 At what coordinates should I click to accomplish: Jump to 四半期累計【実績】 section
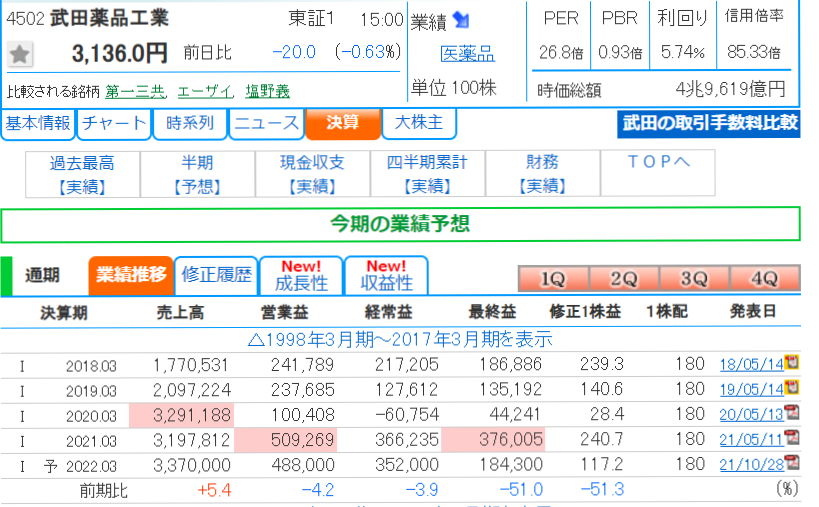428,174
